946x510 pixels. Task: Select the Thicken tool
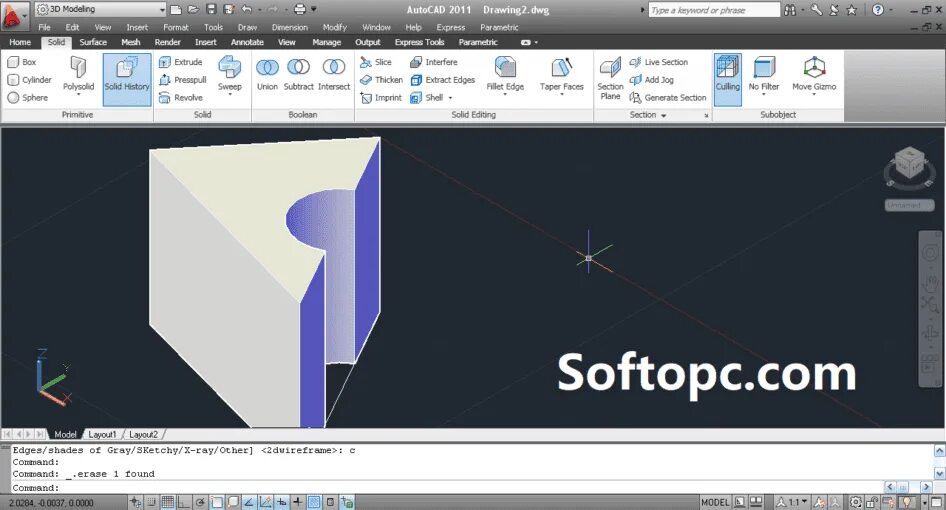click(x=381, y=80)
